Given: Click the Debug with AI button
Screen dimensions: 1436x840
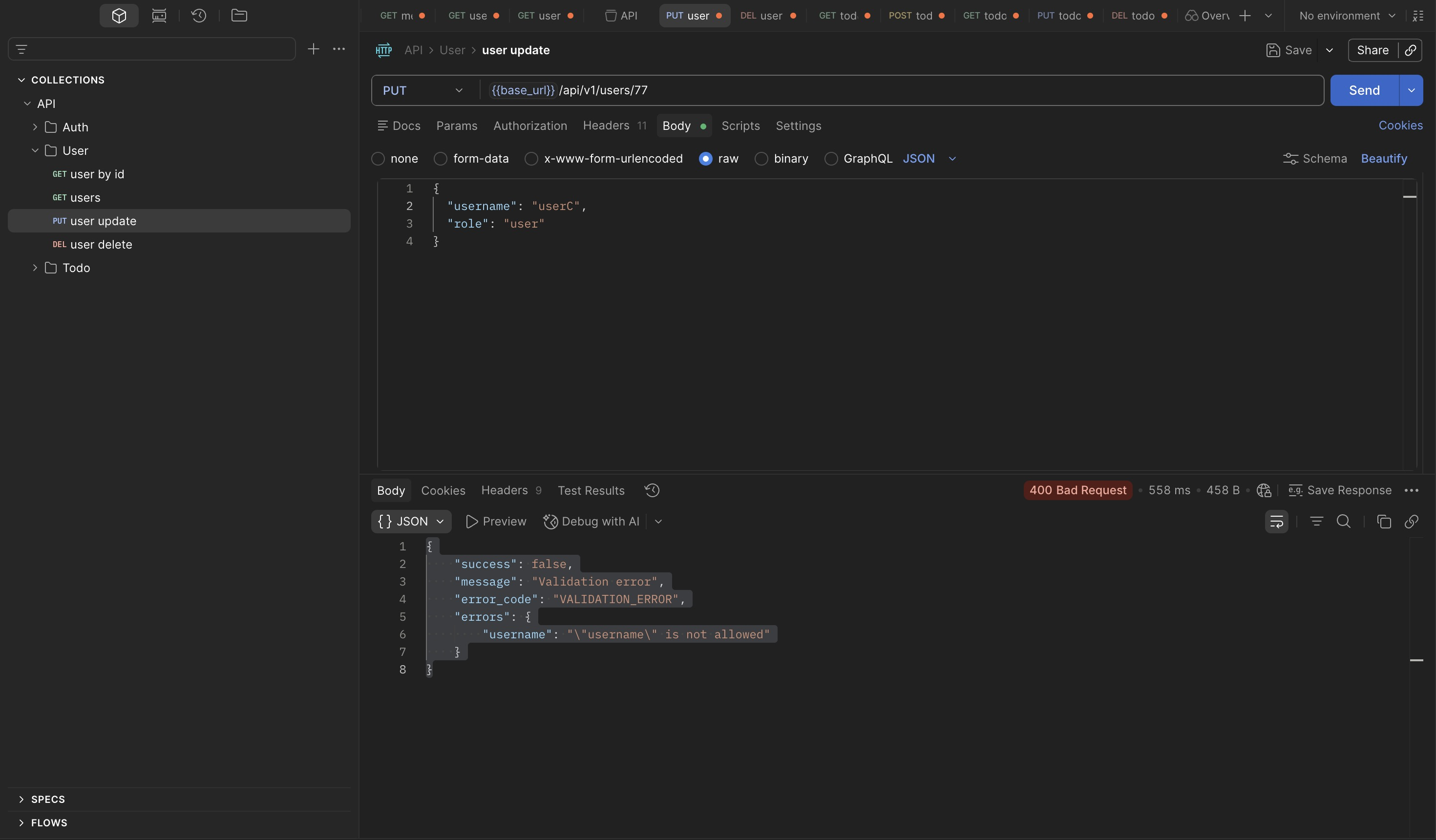Looking at the screenshot, I should pyautogui.click(x=591, y=522).
